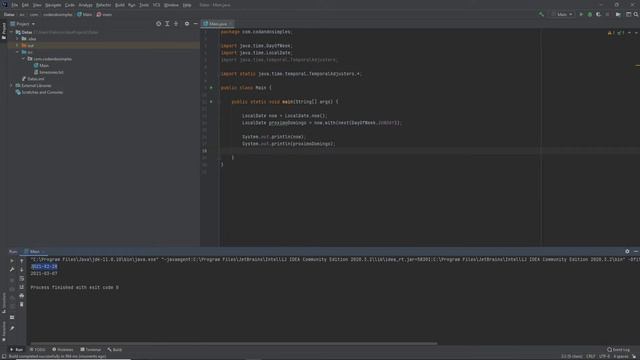Open the Problems tool window
Viewport: 640px width, 360px height.
(x=63, y=350)
